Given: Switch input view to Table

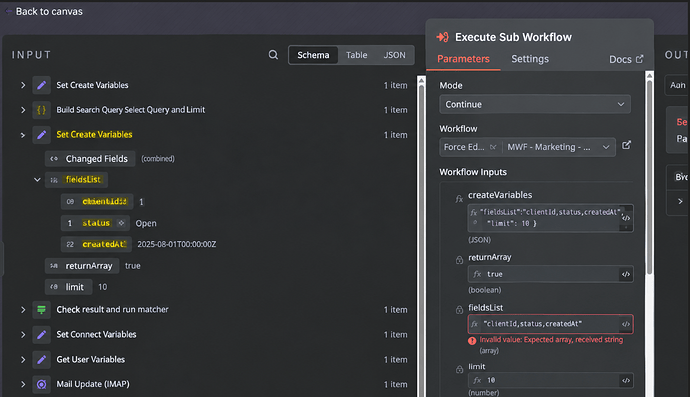Looking at the screenshot, I should [356, 55].
